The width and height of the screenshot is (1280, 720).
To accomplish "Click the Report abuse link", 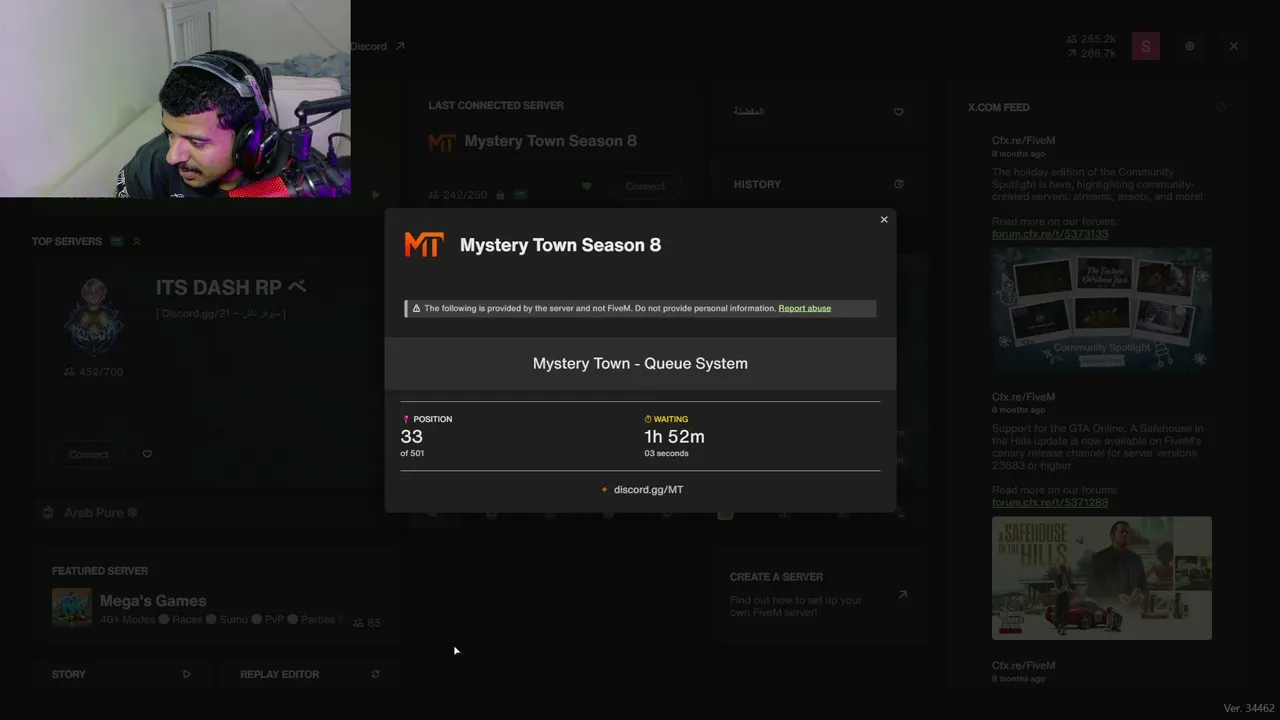I will [805, 308].
